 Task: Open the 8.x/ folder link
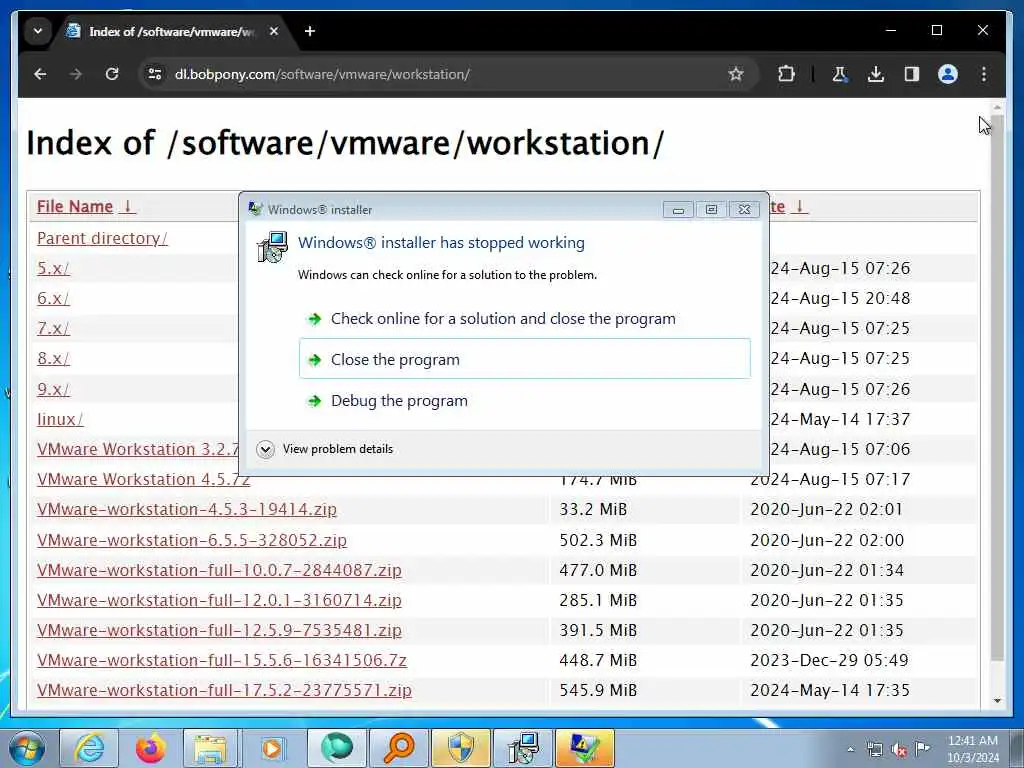point(53,359)
